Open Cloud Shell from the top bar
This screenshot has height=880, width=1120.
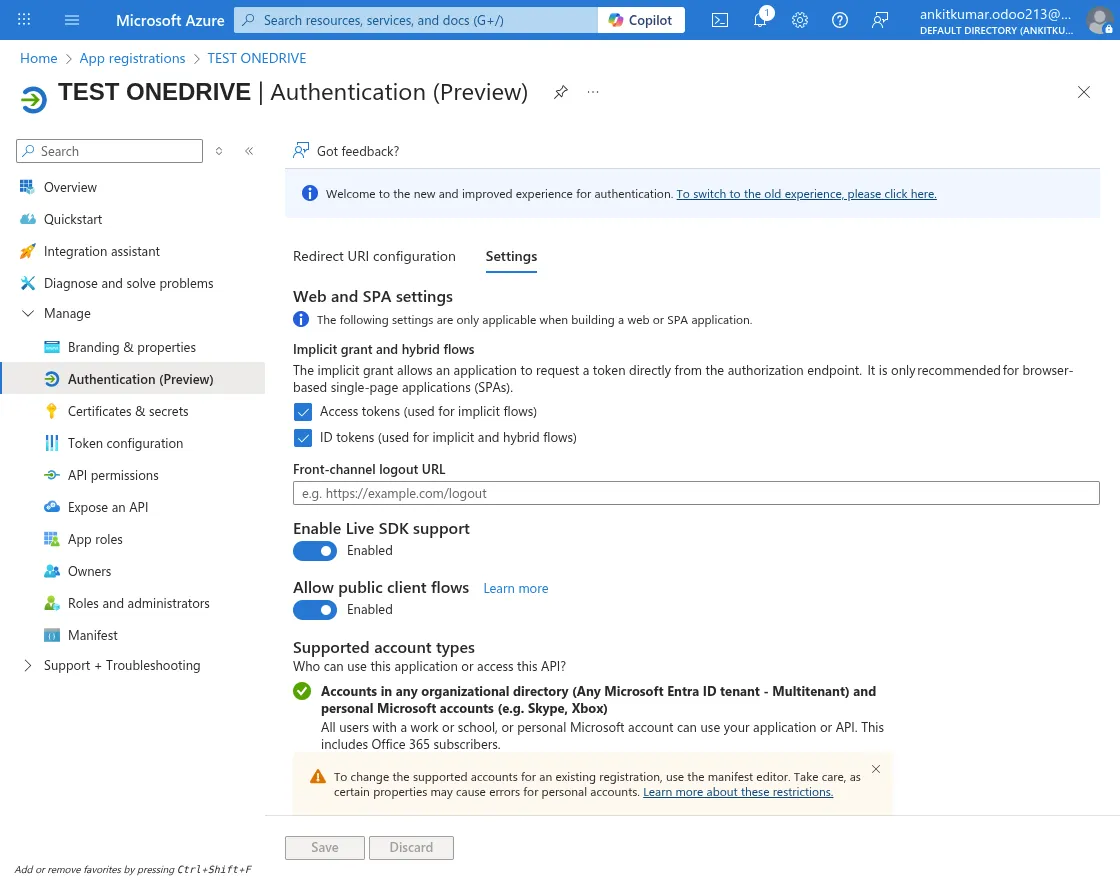pyautogui.click(x=719, y=20)
